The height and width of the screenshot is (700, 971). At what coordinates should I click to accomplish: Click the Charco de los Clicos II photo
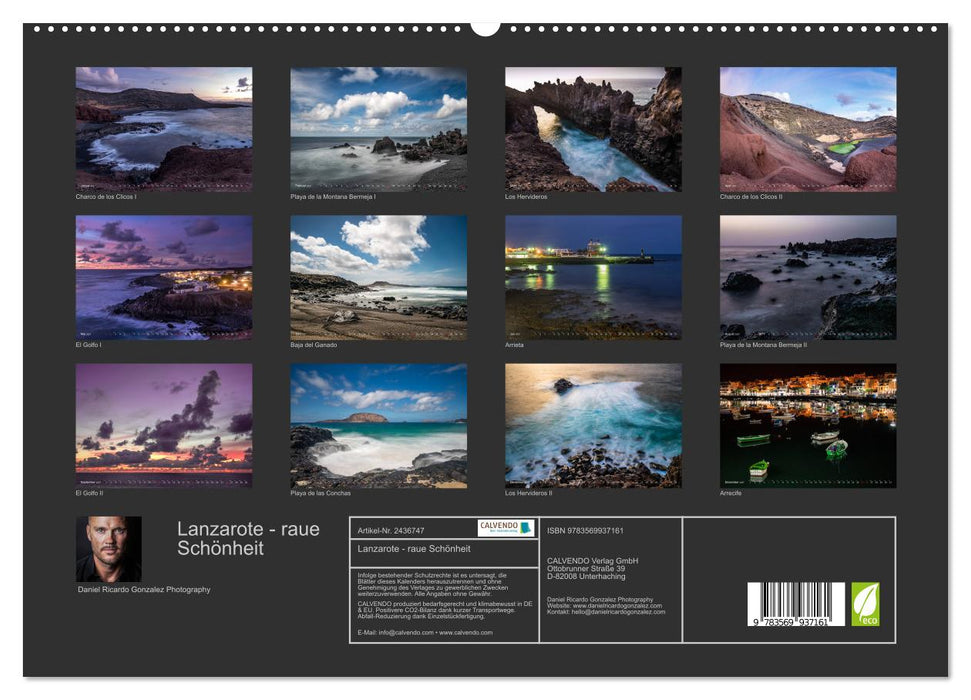click(x=808, y=129)
